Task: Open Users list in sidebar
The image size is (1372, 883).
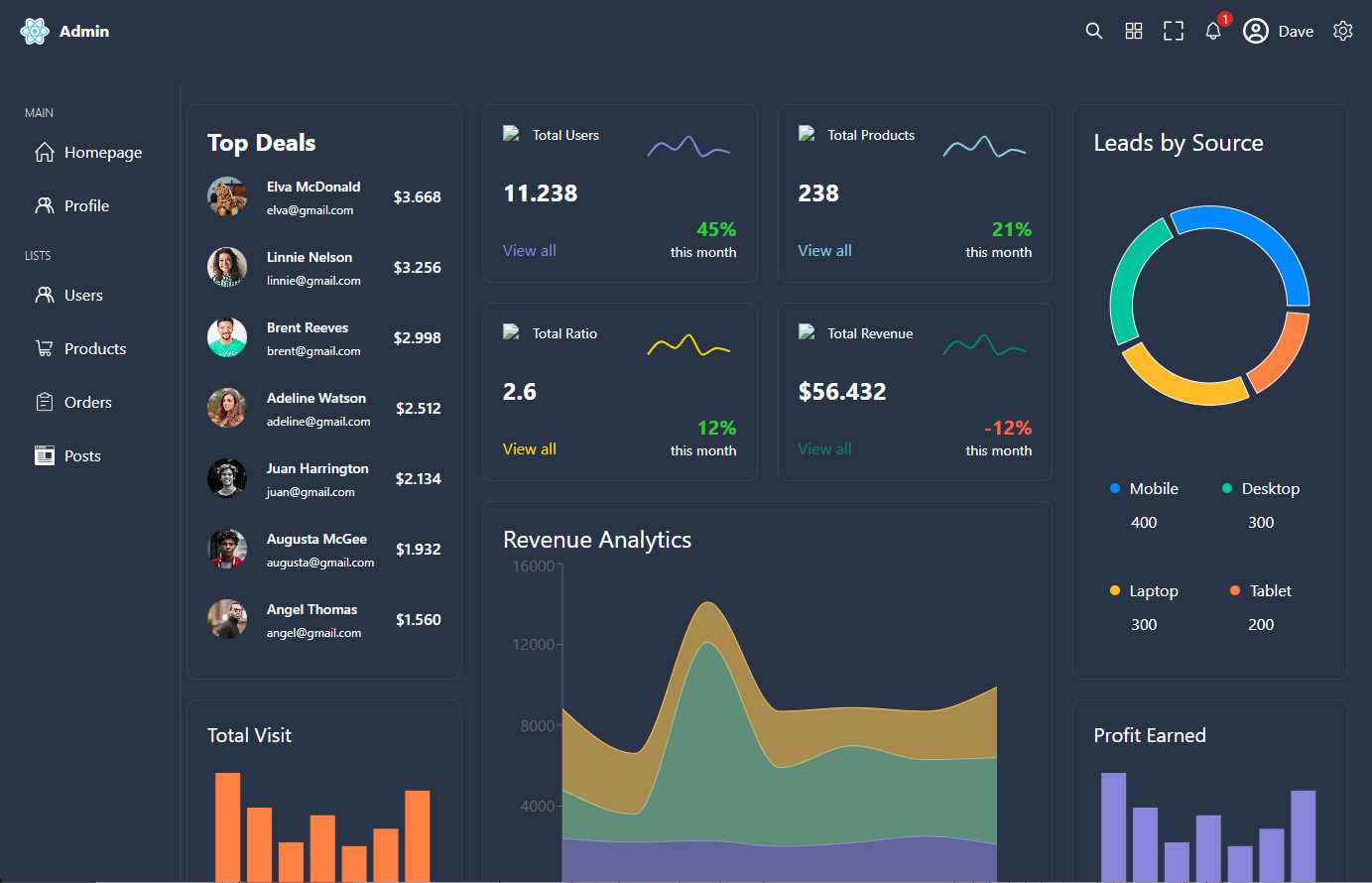Action: point(83,295)
